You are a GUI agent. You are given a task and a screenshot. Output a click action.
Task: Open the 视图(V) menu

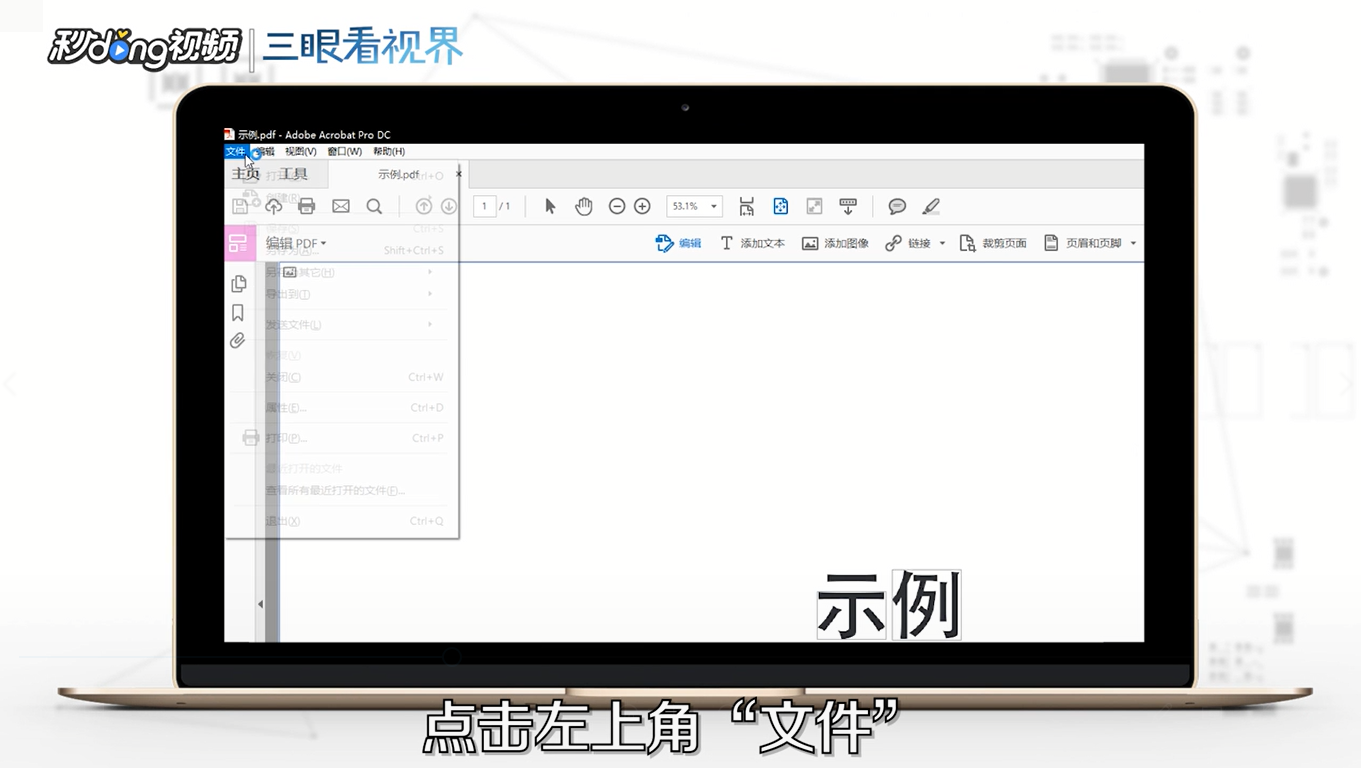pos(300,151)
